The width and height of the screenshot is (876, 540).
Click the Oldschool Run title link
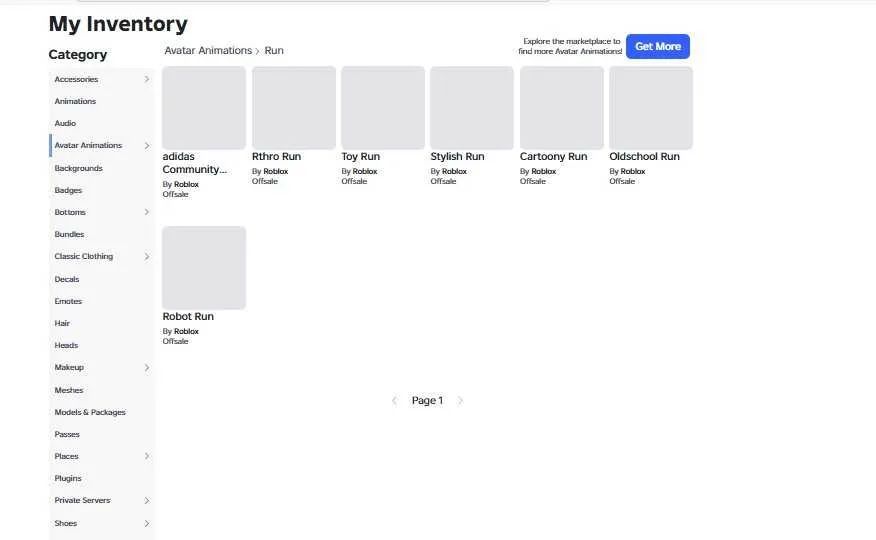tap(645, 157)
